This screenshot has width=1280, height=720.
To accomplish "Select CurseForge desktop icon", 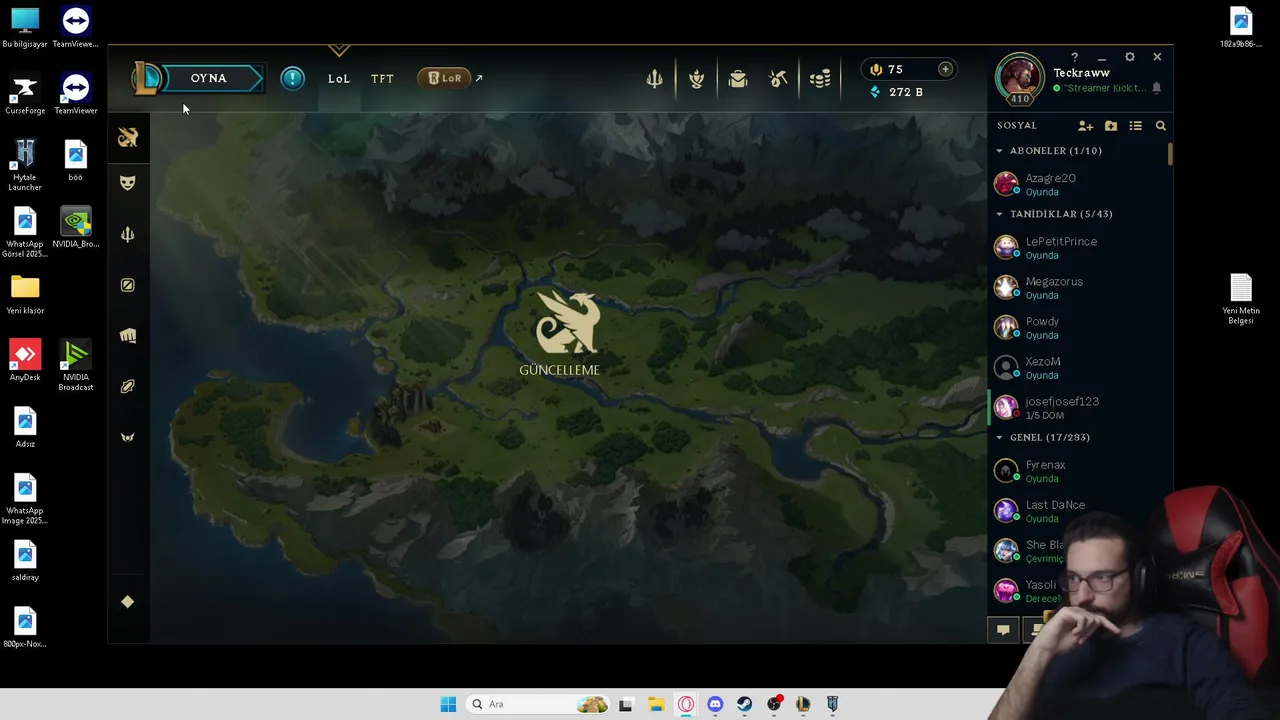I will [x=25, y=94].
